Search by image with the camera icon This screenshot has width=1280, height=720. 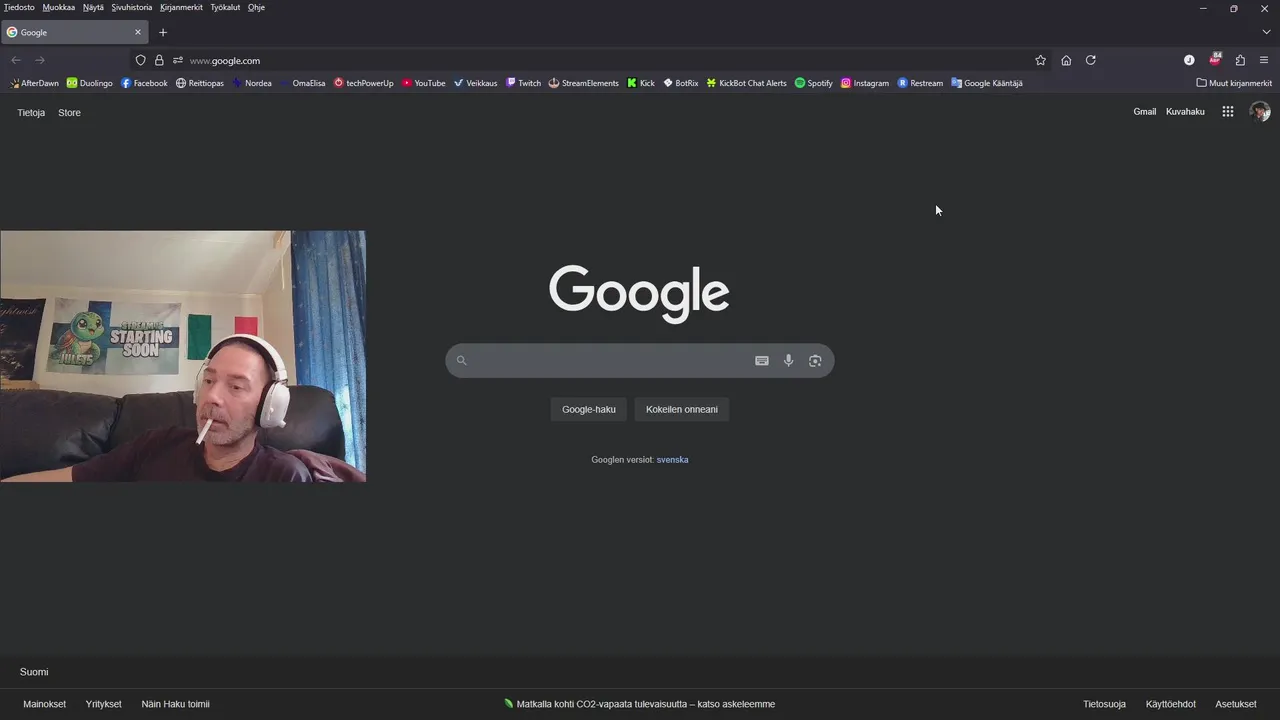(815, 361)
